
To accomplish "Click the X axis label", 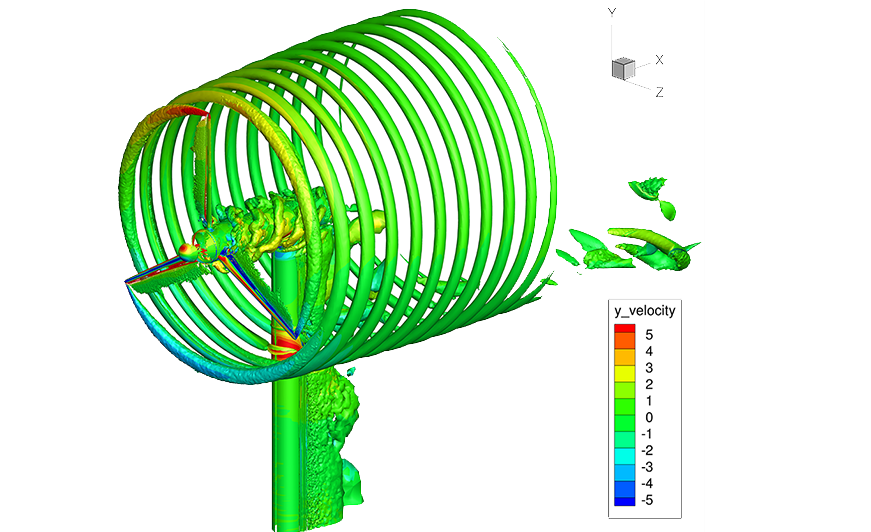I will pyautogui.click(x=659, y=60).
